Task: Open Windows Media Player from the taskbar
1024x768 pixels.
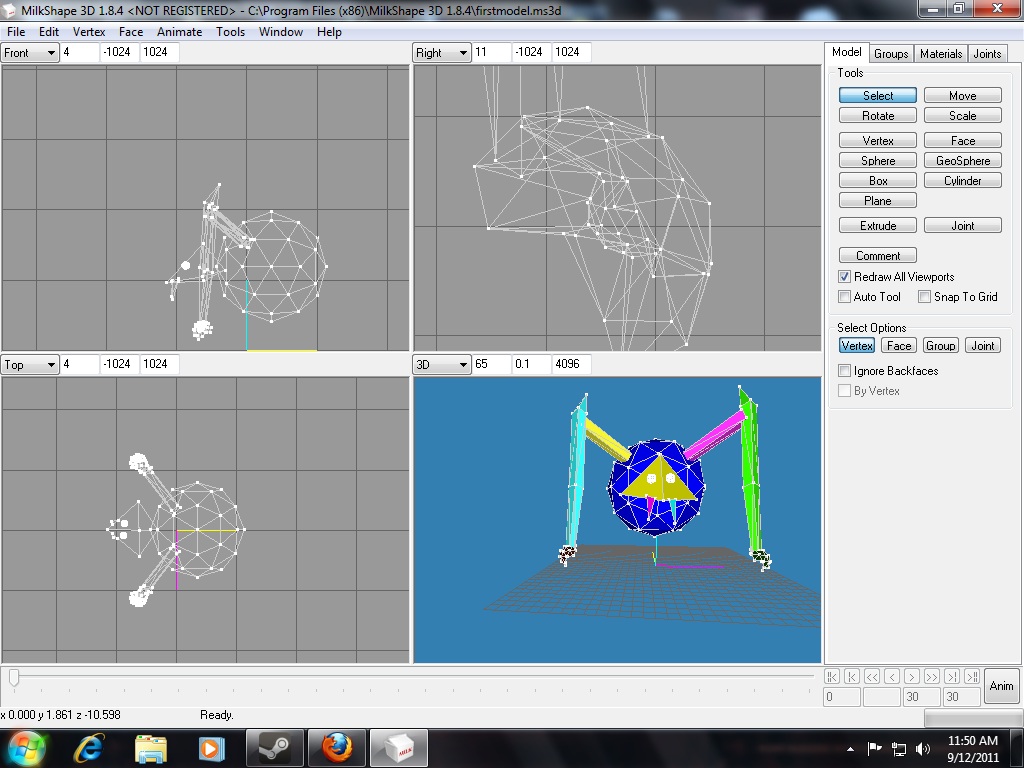Action: click(211, 747)
